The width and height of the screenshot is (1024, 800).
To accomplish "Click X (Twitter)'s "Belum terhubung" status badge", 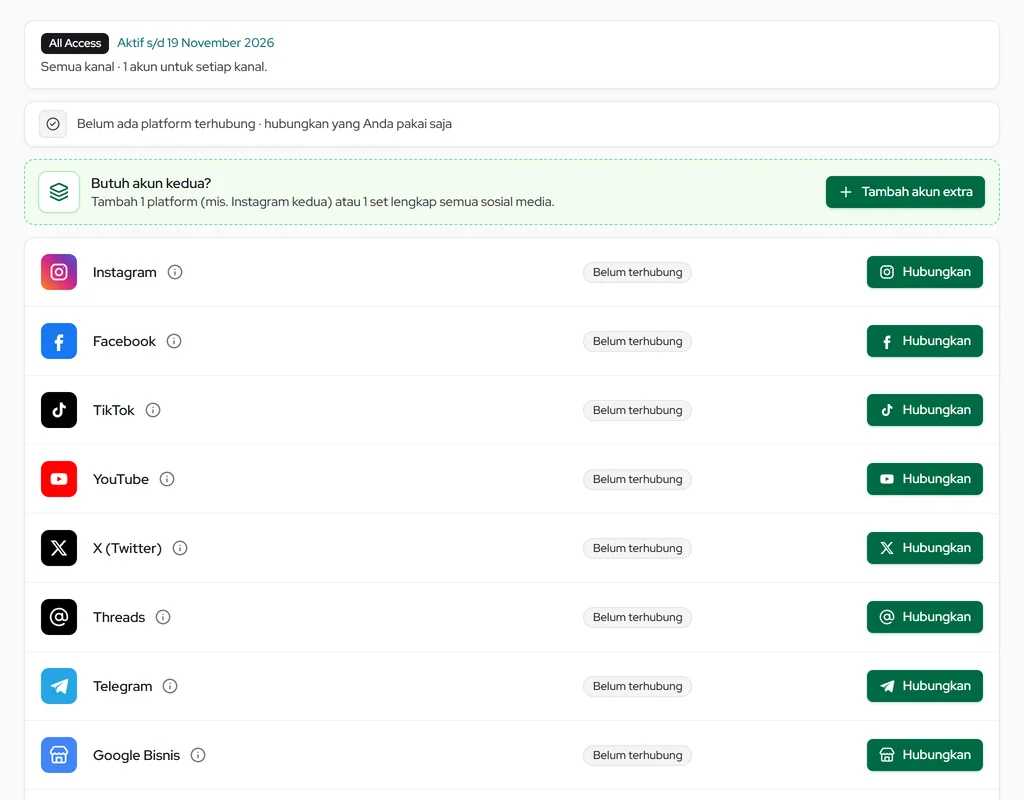I will pos(637,548).
